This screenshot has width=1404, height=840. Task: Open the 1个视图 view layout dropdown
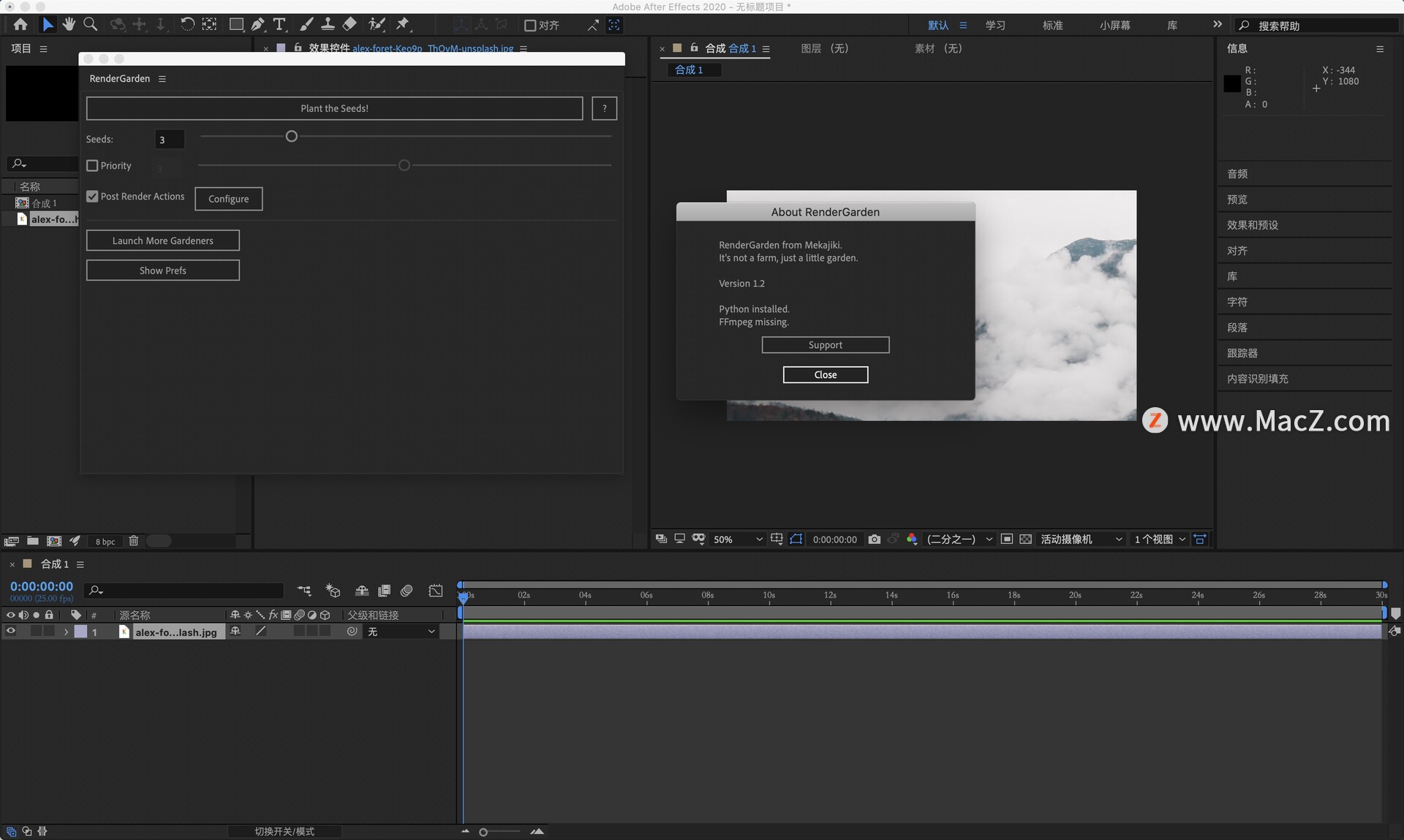pyautogui.click(x=1160, y=540)
